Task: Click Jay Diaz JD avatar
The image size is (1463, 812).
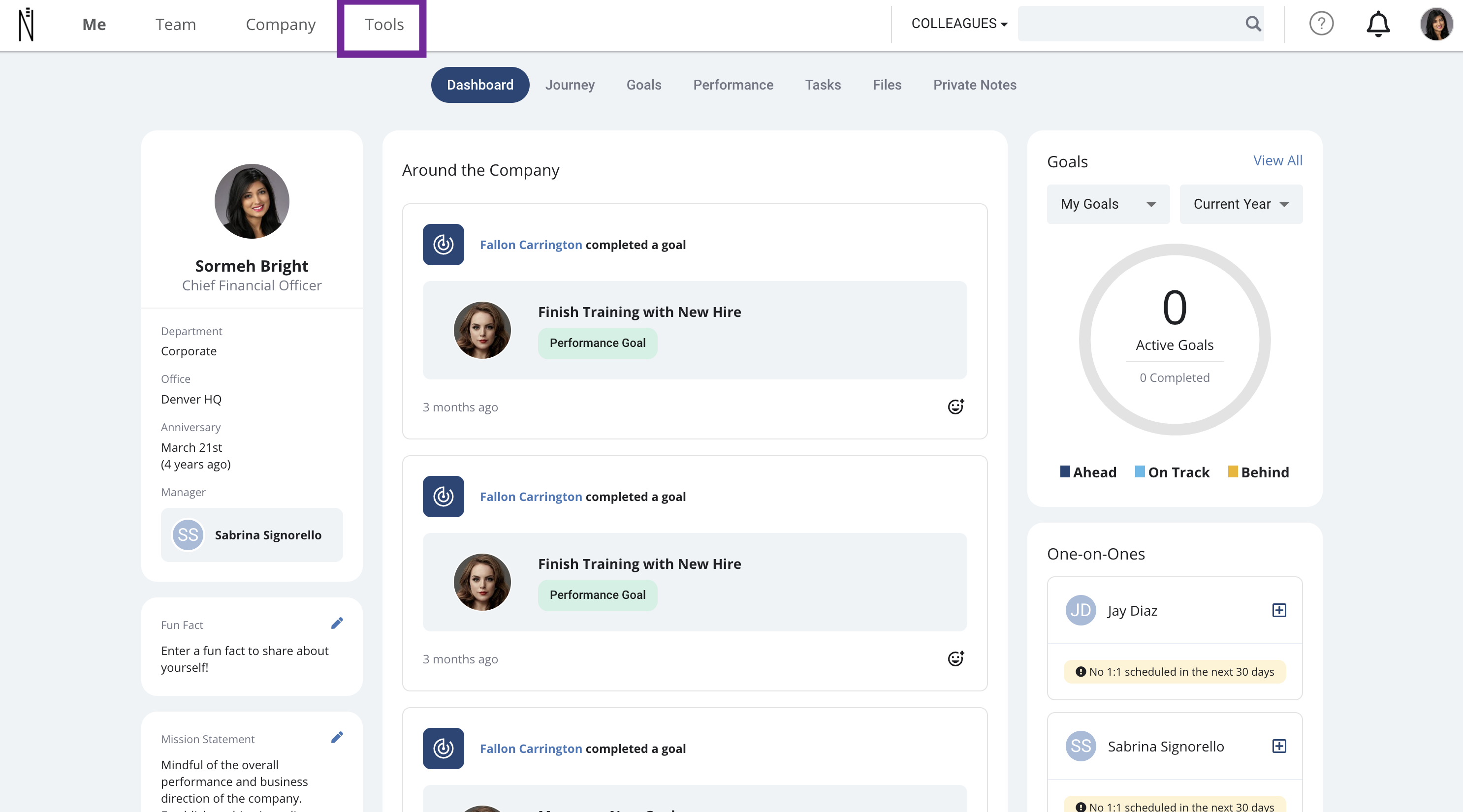Action: 1081,610
